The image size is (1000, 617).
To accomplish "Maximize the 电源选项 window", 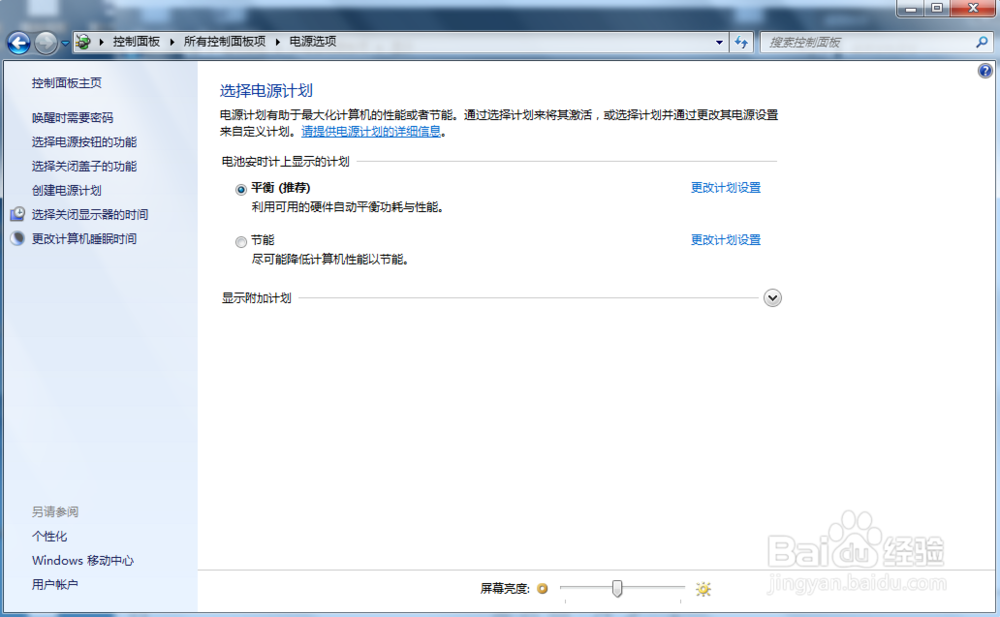I will click(937, 8).
